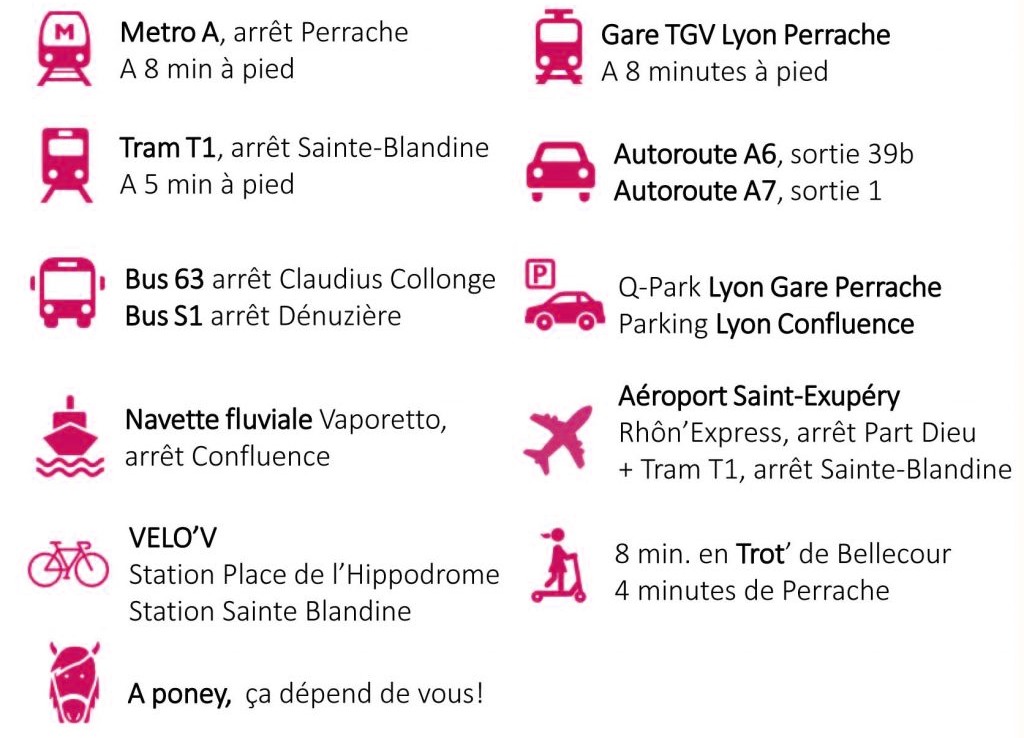Click the pony head icon

click(74, 682)
